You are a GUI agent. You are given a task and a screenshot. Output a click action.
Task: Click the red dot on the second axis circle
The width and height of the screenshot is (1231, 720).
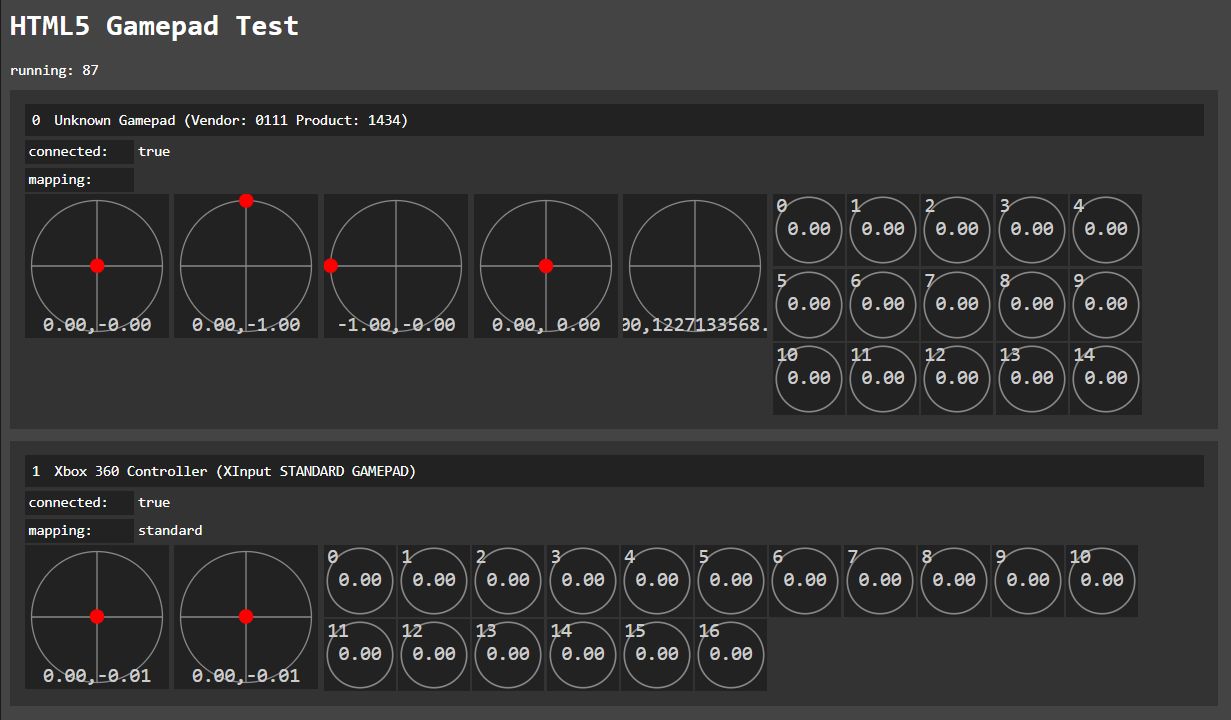[x=246, y=201]
